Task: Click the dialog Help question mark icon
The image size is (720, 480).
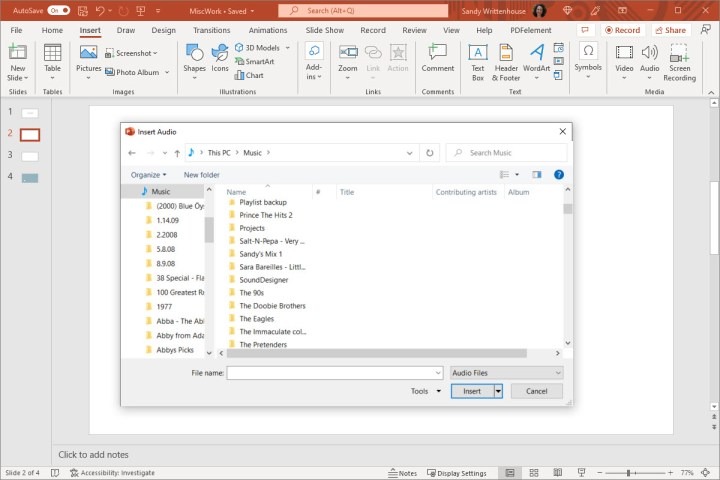Action: 559,175
